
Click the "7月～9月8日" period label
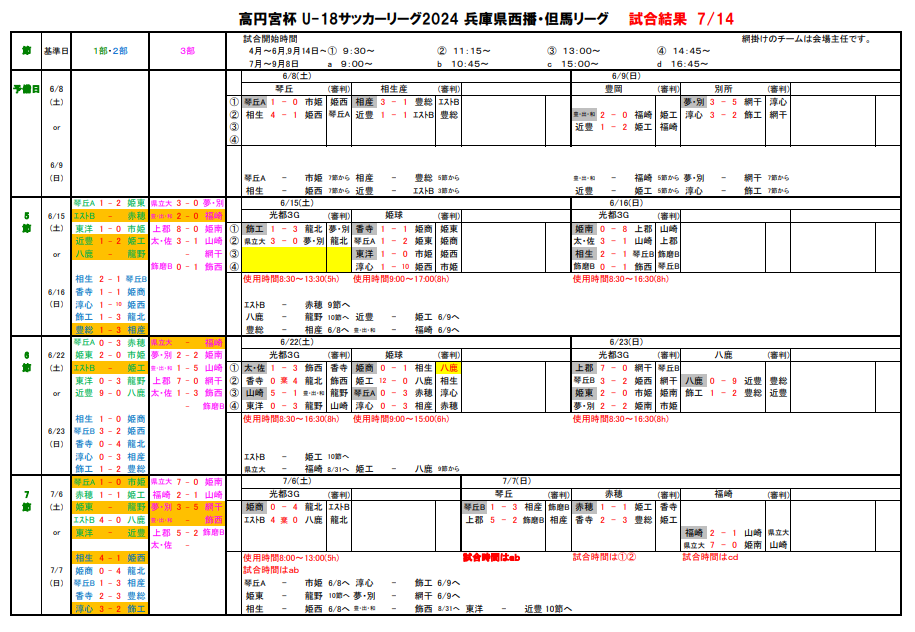(274, 64)
